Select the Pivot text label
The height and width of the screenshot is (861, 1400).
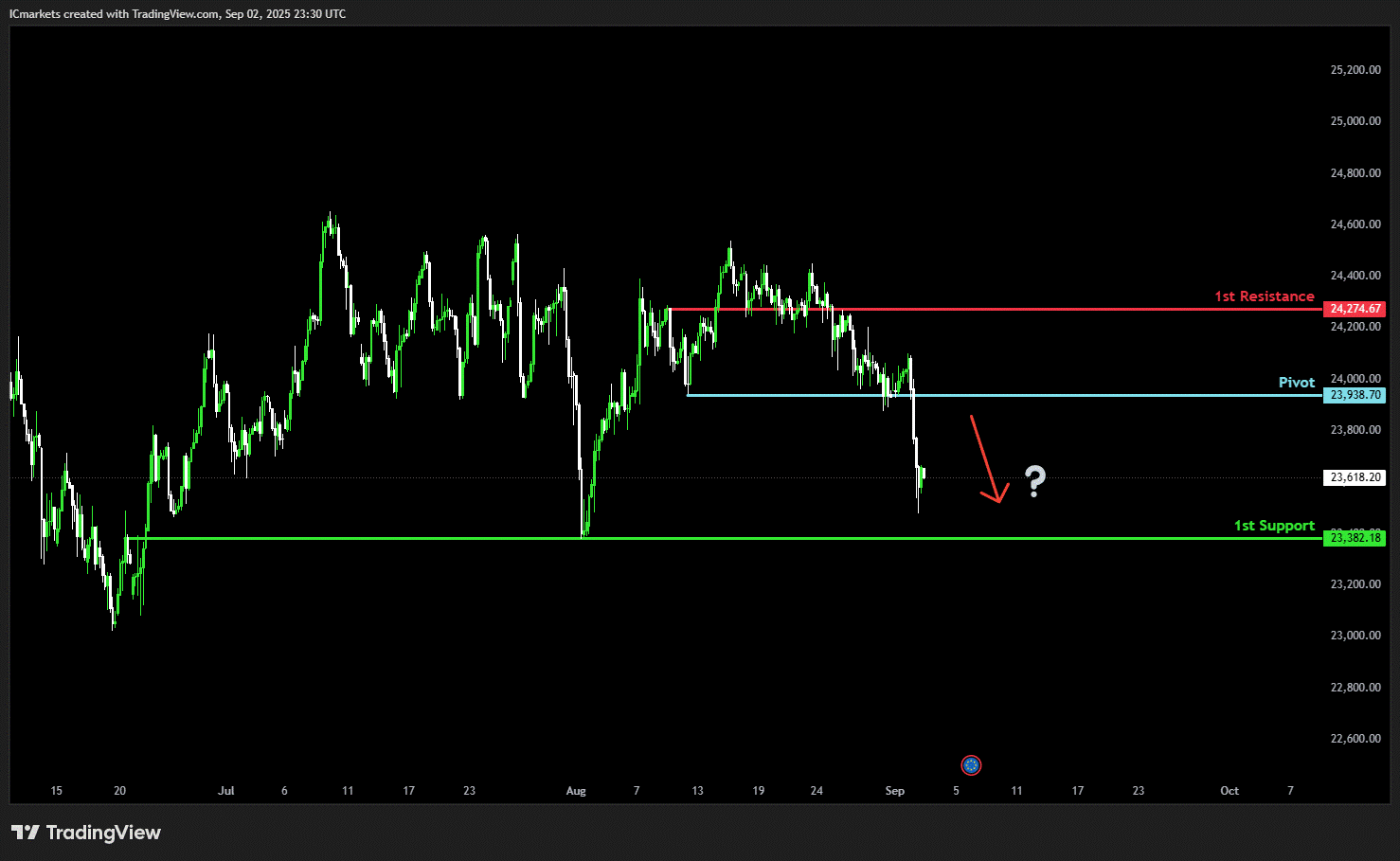click(1297, 383)
